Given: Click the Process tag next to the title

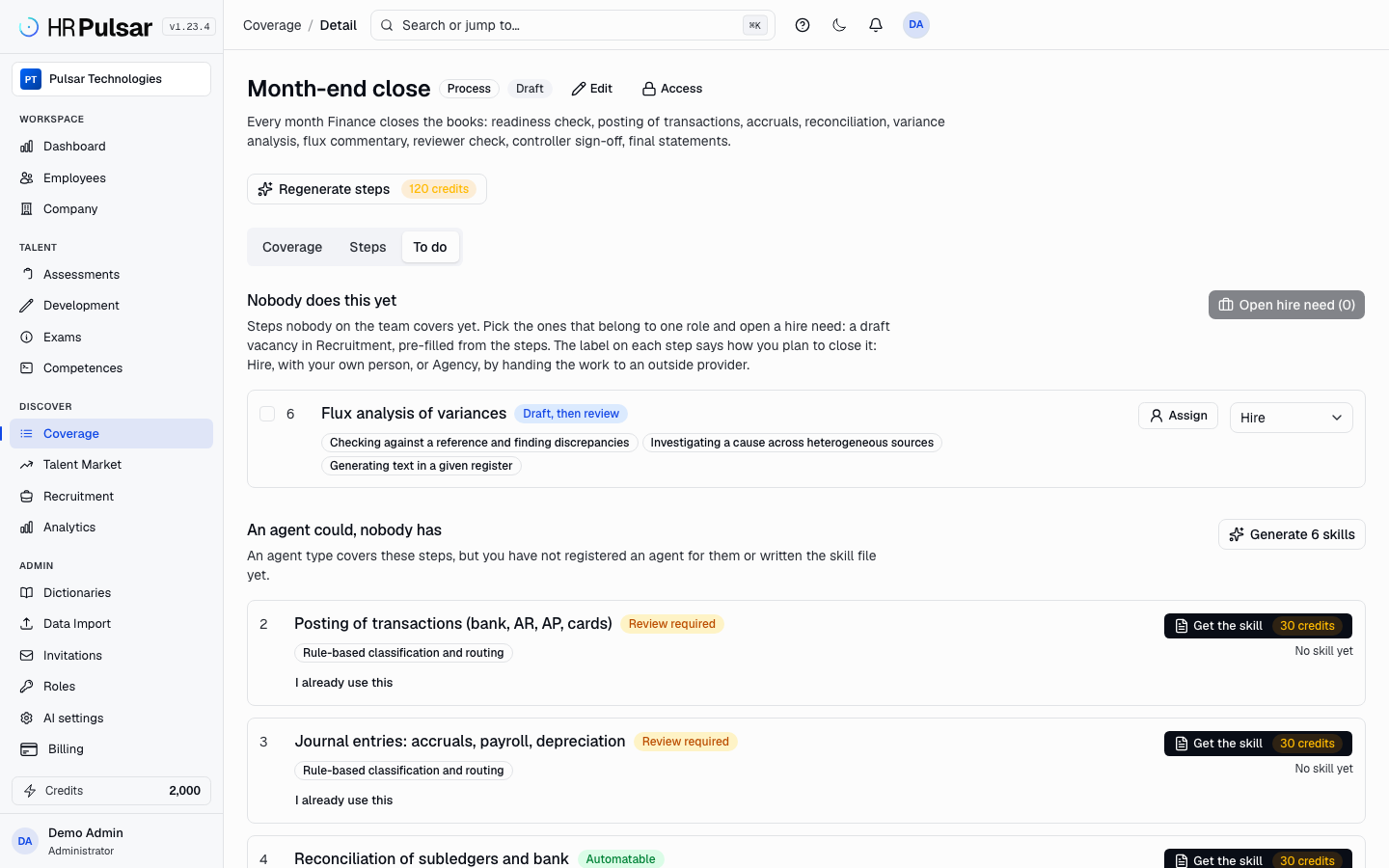Looking at the screenshot, I should 469,89.
